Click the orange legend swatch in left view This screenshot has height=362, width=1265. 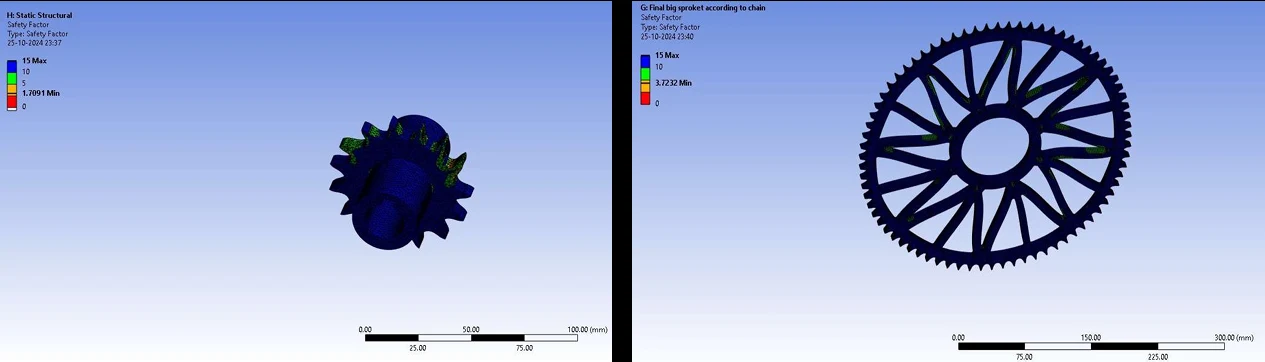click(12, 88)
